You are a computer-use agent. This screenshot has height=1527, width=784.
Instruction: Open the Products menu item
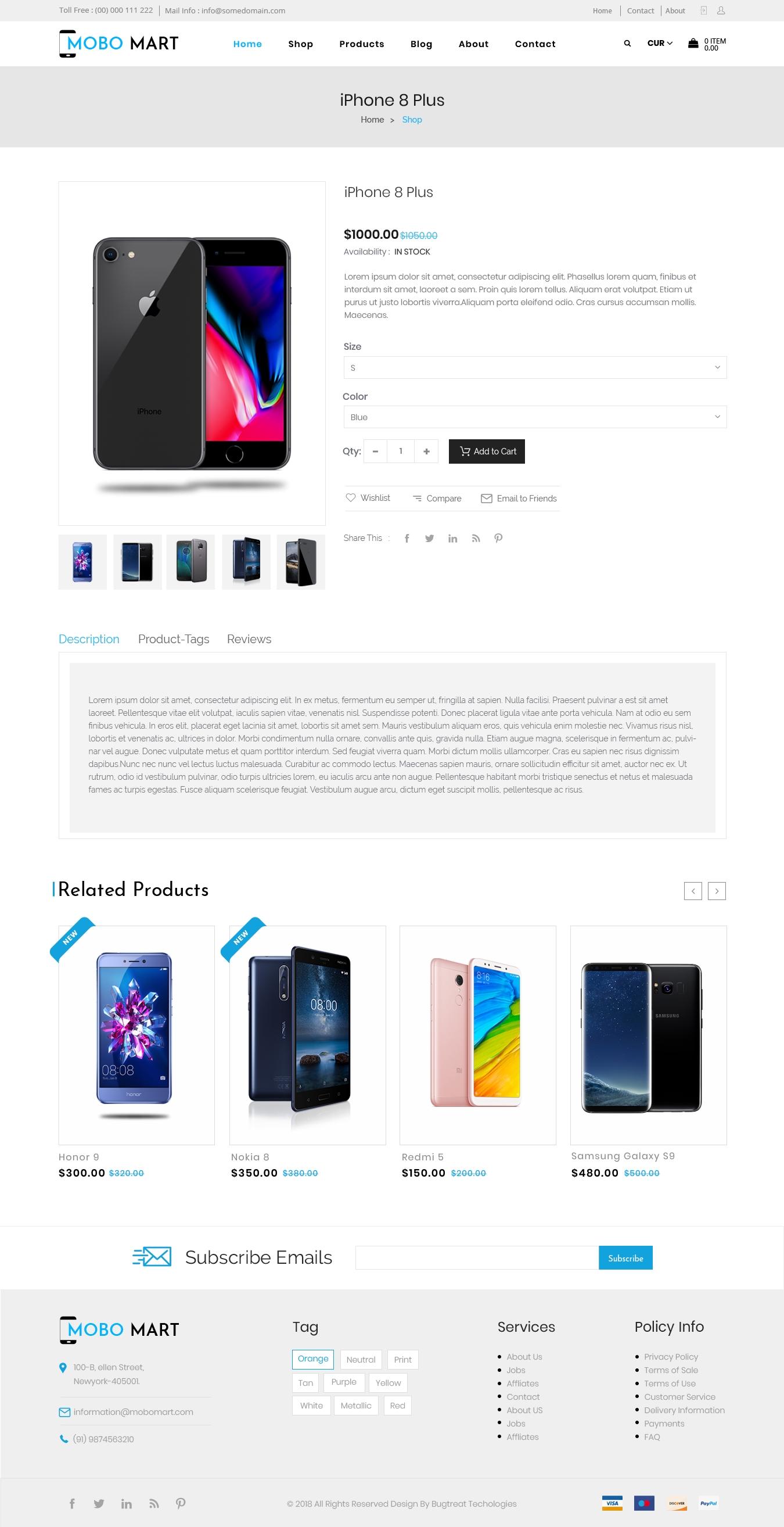(361, 44)
